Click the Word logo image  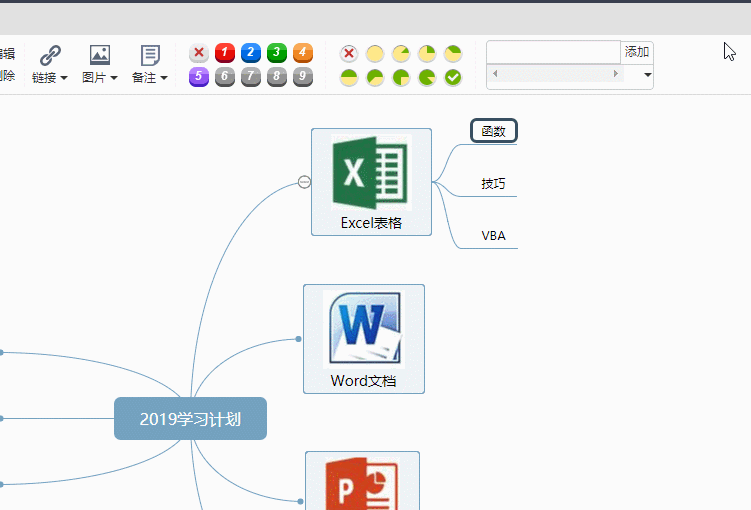(364, 329)
